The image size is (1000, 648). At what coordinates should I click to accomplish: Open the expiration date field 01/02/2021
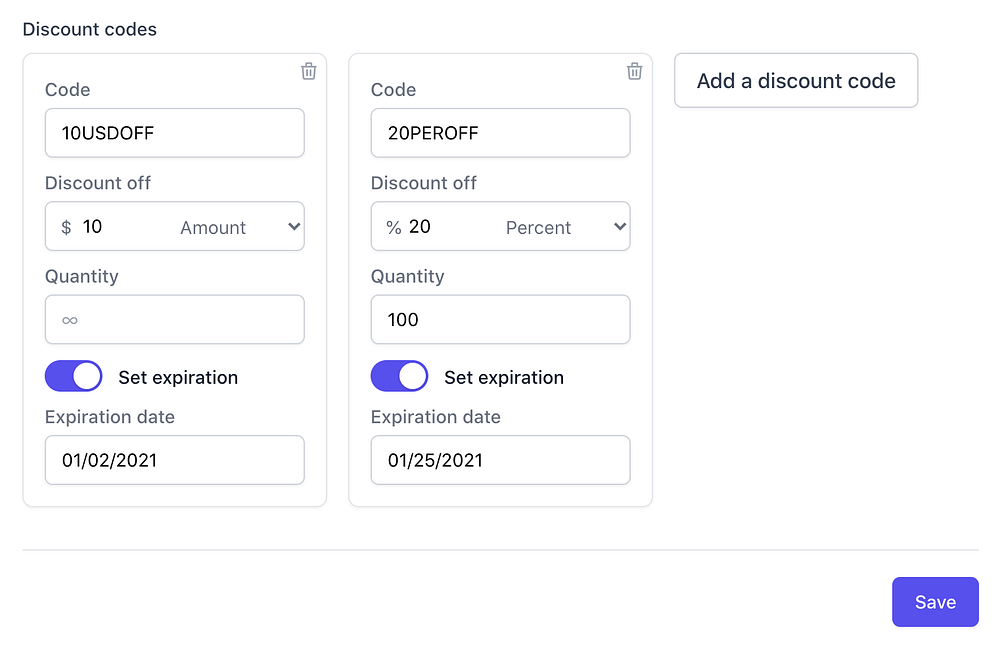pyautogui.click(x=175, y=460)
